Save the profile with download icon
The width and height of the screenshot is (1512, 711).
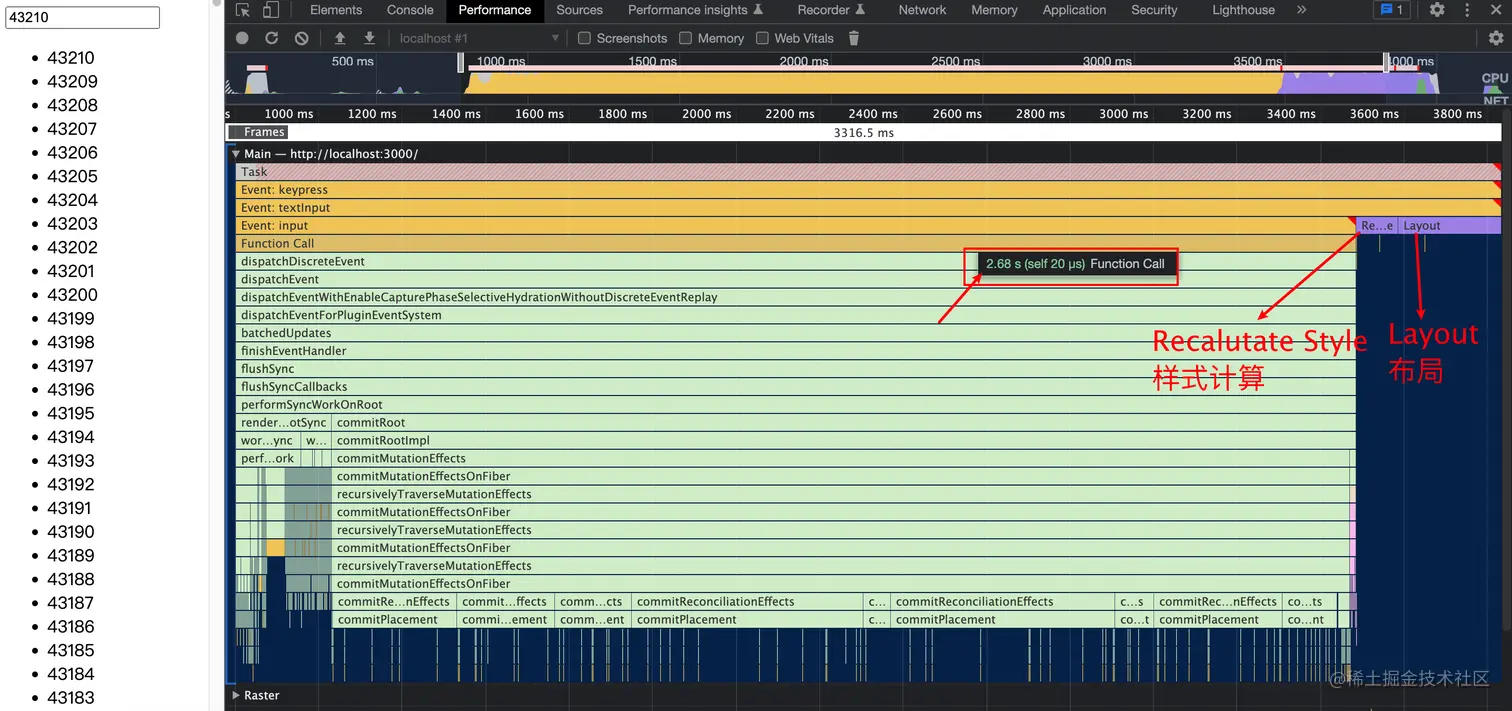(369, 38)
